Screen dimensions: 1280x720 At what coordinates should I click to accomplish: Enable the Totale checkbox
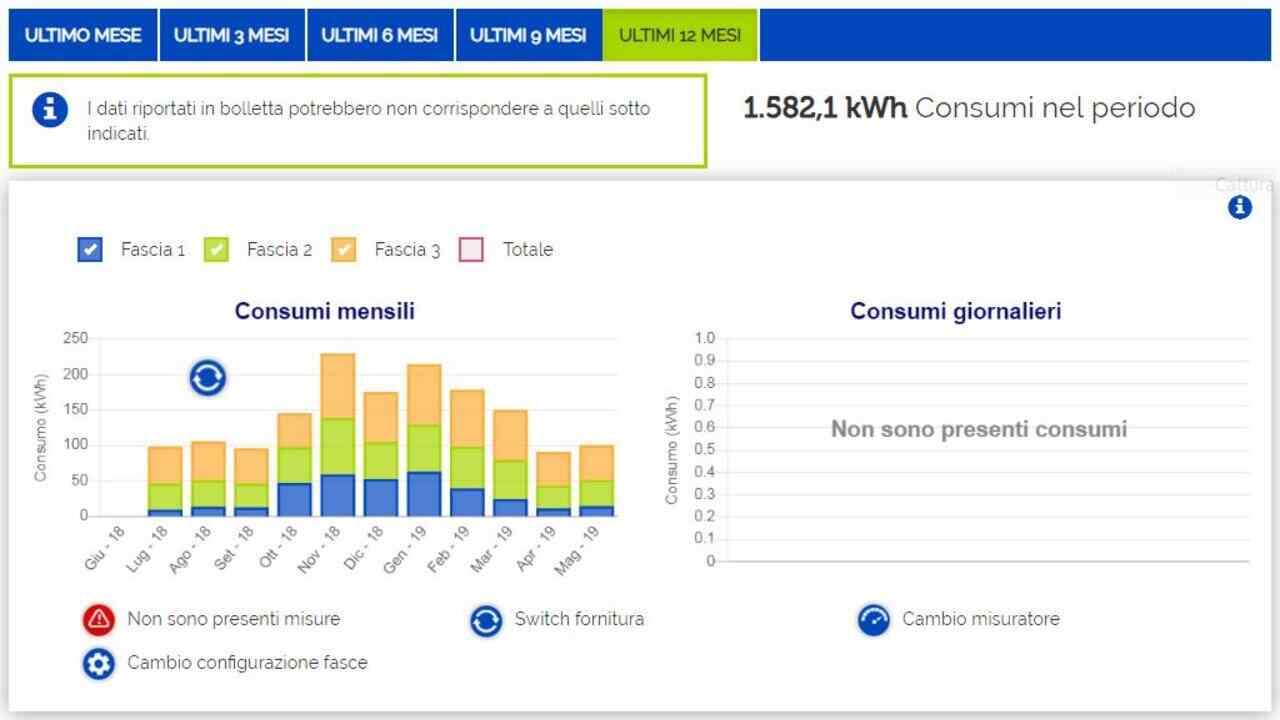(471, 250)
